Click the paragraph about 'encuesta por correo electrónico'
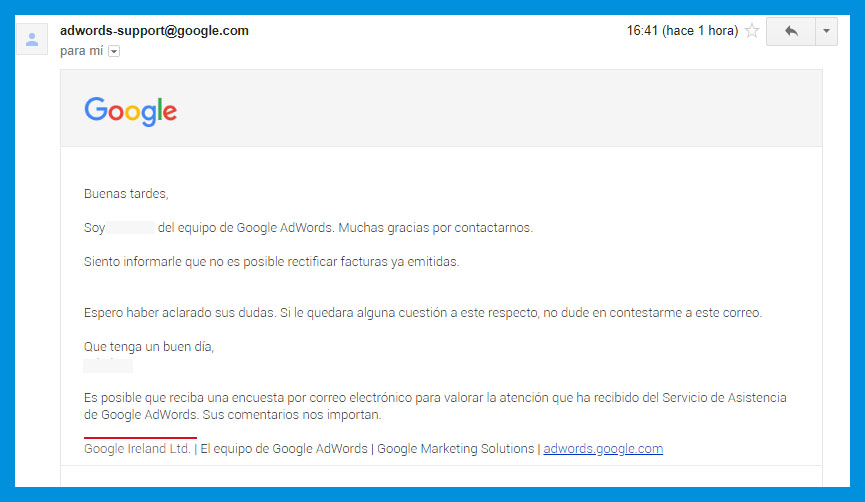This screenshot has height=502, width=865. pyautogui.click(x=435, y=406)
